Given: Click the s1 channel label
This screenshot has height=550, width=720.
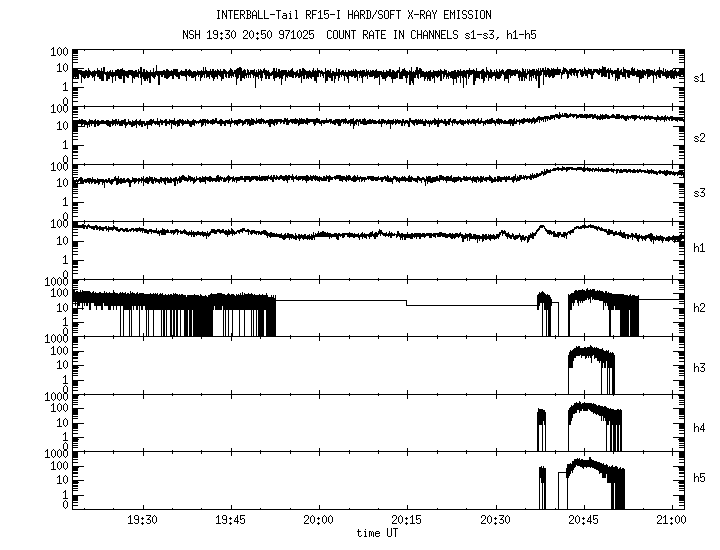Looking at the screenshot, I should (x=700, y=76).
